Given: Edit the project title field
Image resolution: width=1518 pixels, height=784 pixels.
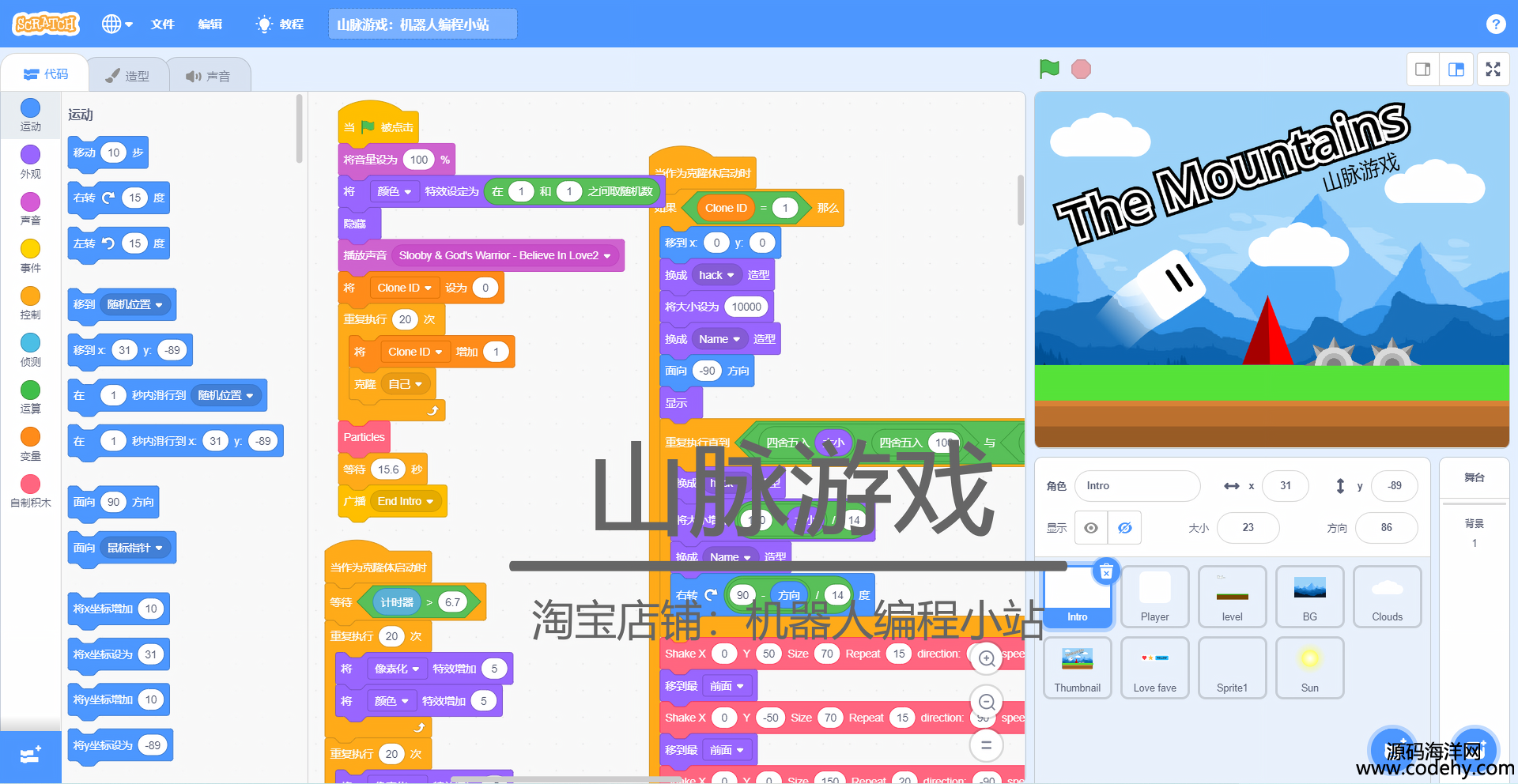Looking at the screenshot, I should click(x=422, y=24).
